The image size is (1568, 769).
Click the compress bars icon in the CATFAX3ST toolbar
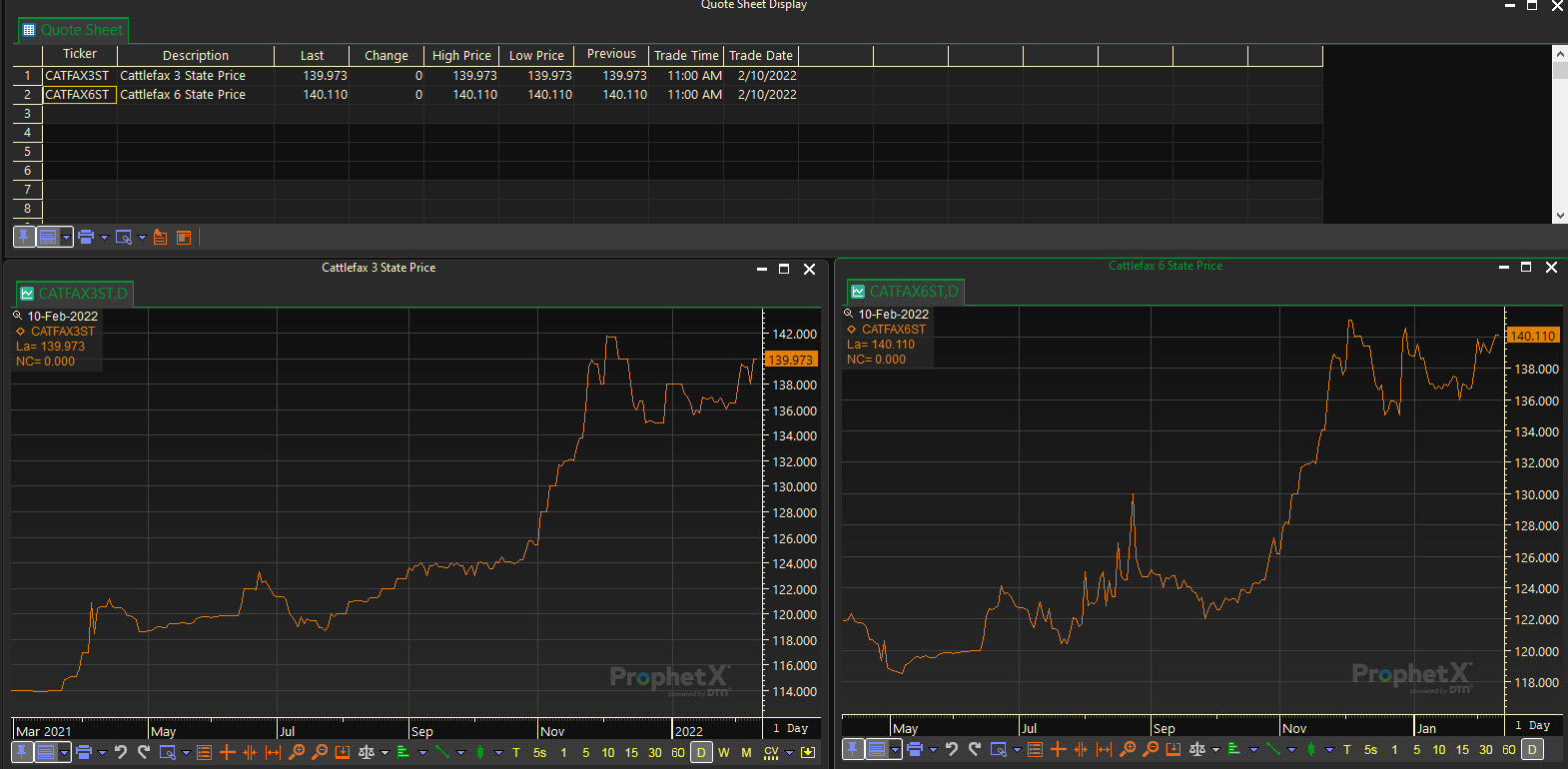(250, 752)
